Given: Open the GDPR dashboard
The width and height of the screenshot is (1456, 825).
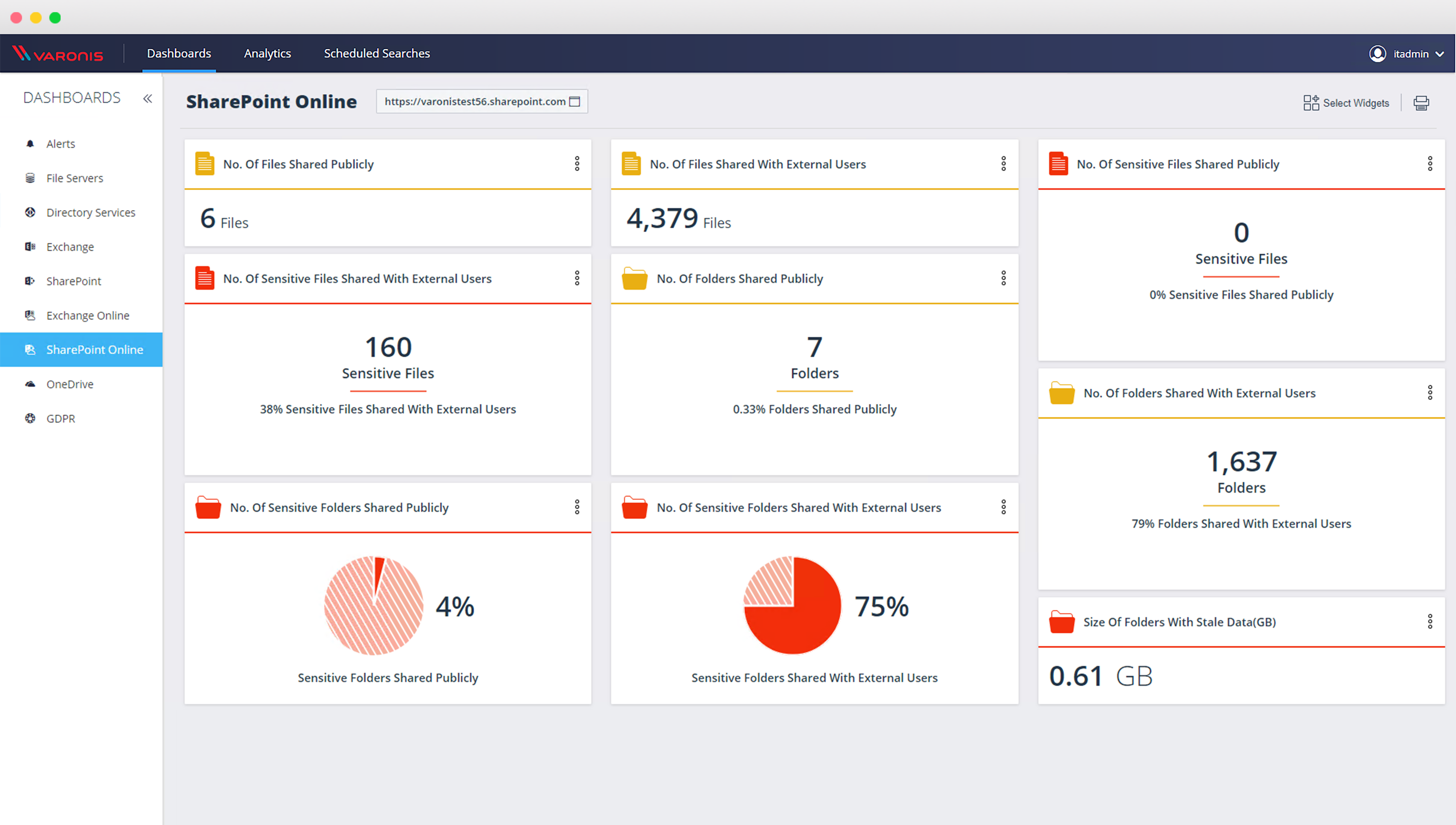Looking at the screenshot, I should tap(81, 419).
